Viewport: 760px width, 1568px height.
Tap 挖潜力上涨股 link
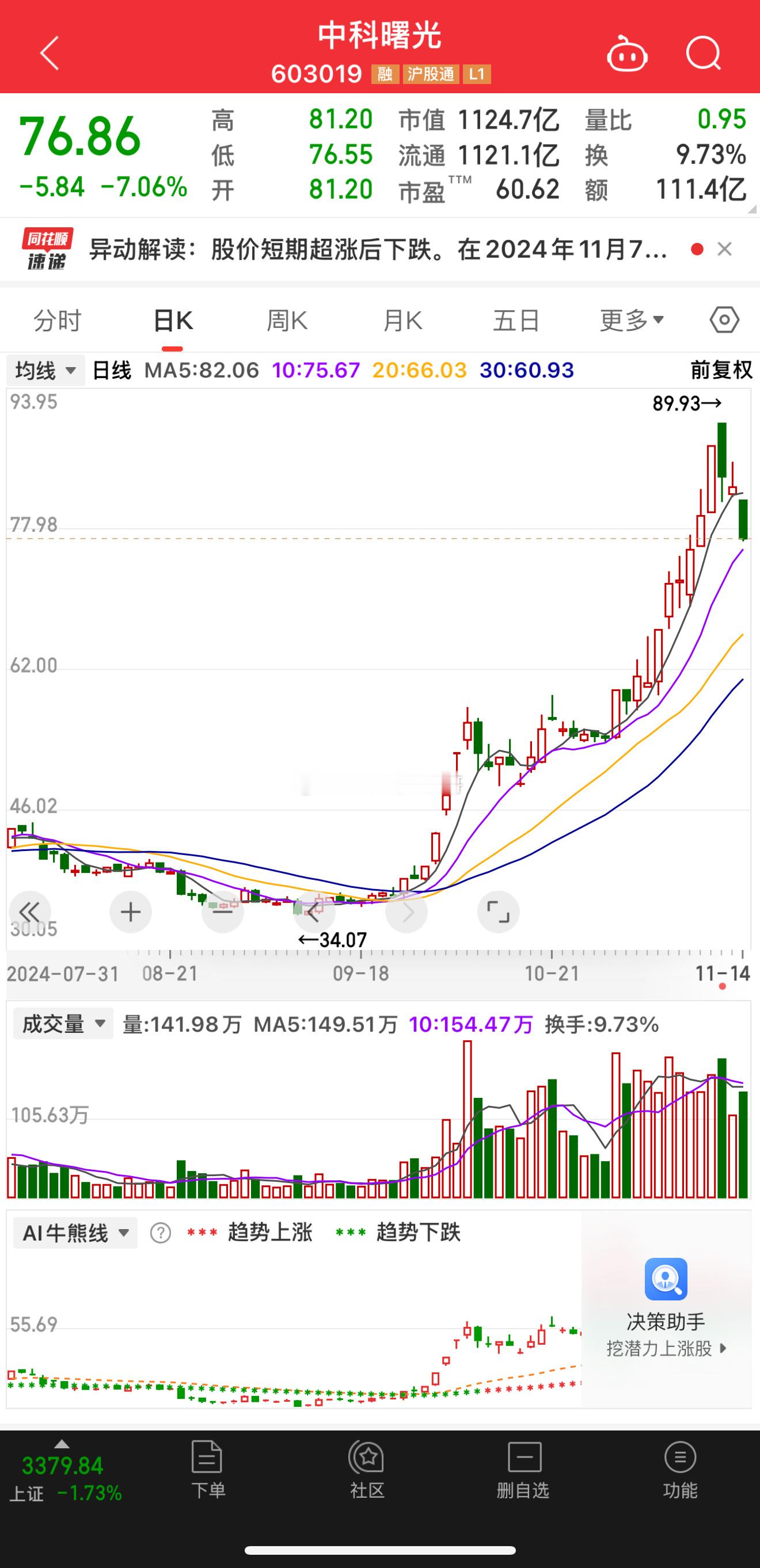tap(666, 1349)
